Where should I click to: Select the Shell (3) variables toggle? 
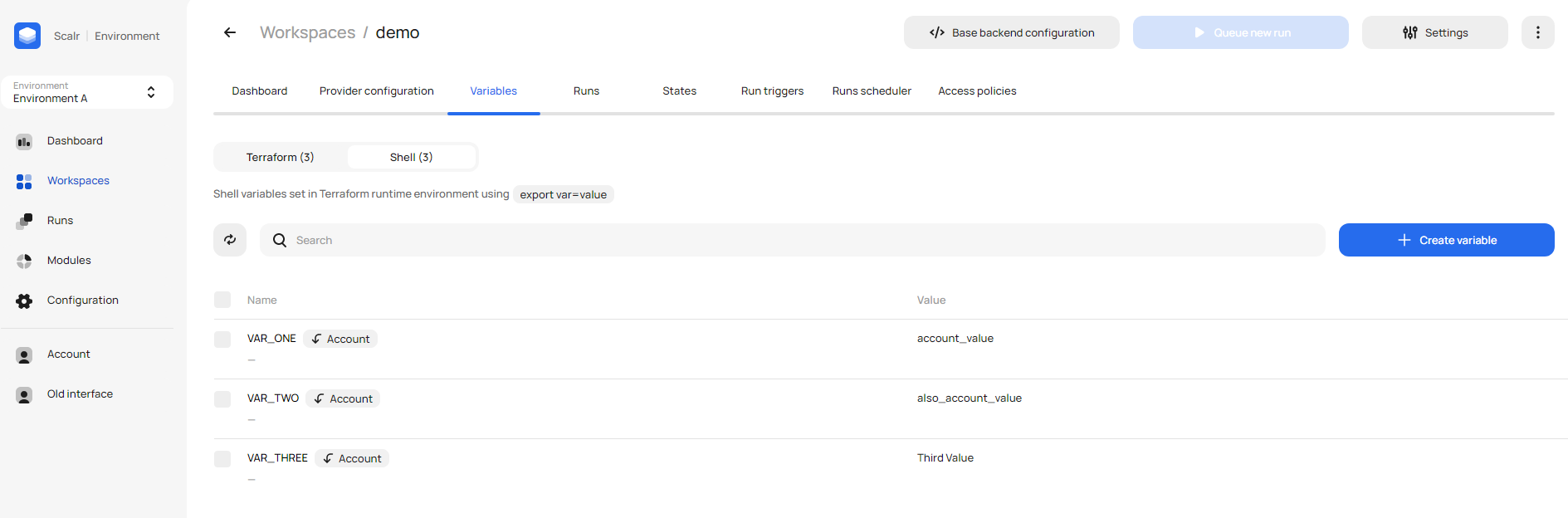[412, 157]
